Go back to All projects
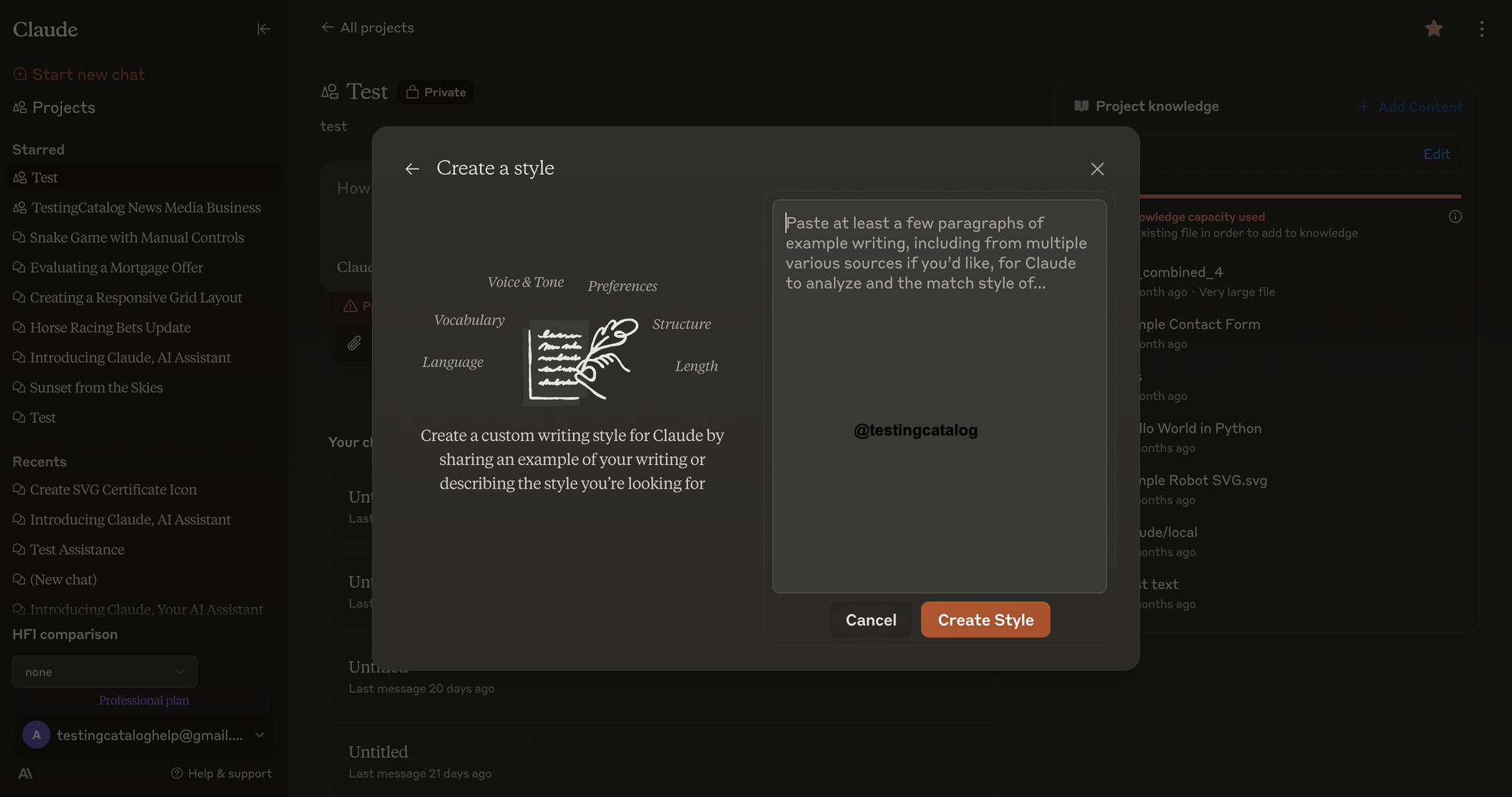The image size is (1512, 797). [x=367, y=28]
